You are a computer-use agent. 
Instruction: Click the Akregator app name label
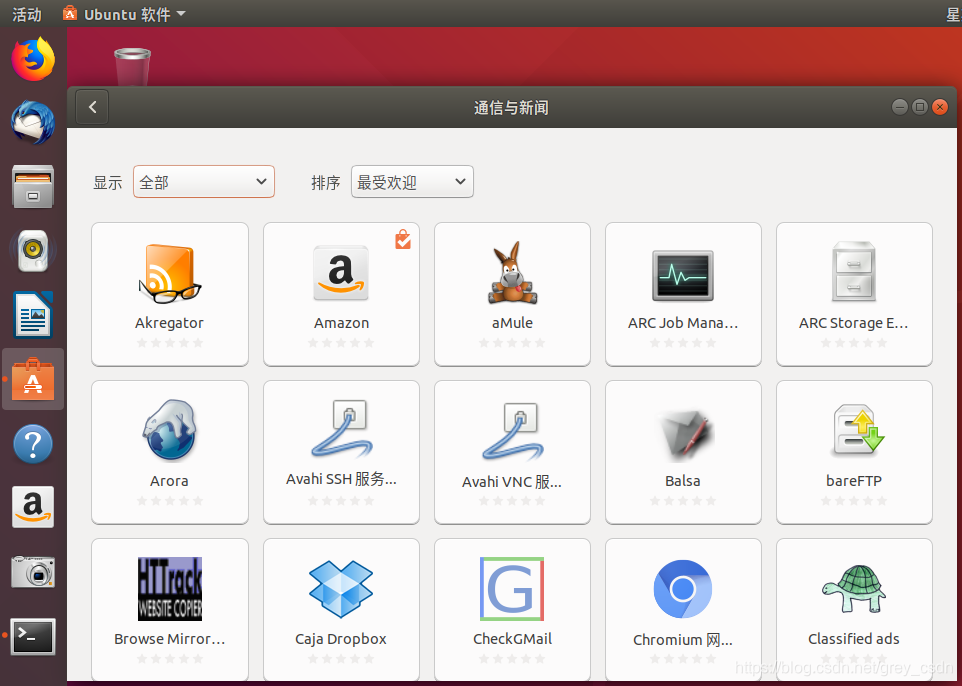169,323
